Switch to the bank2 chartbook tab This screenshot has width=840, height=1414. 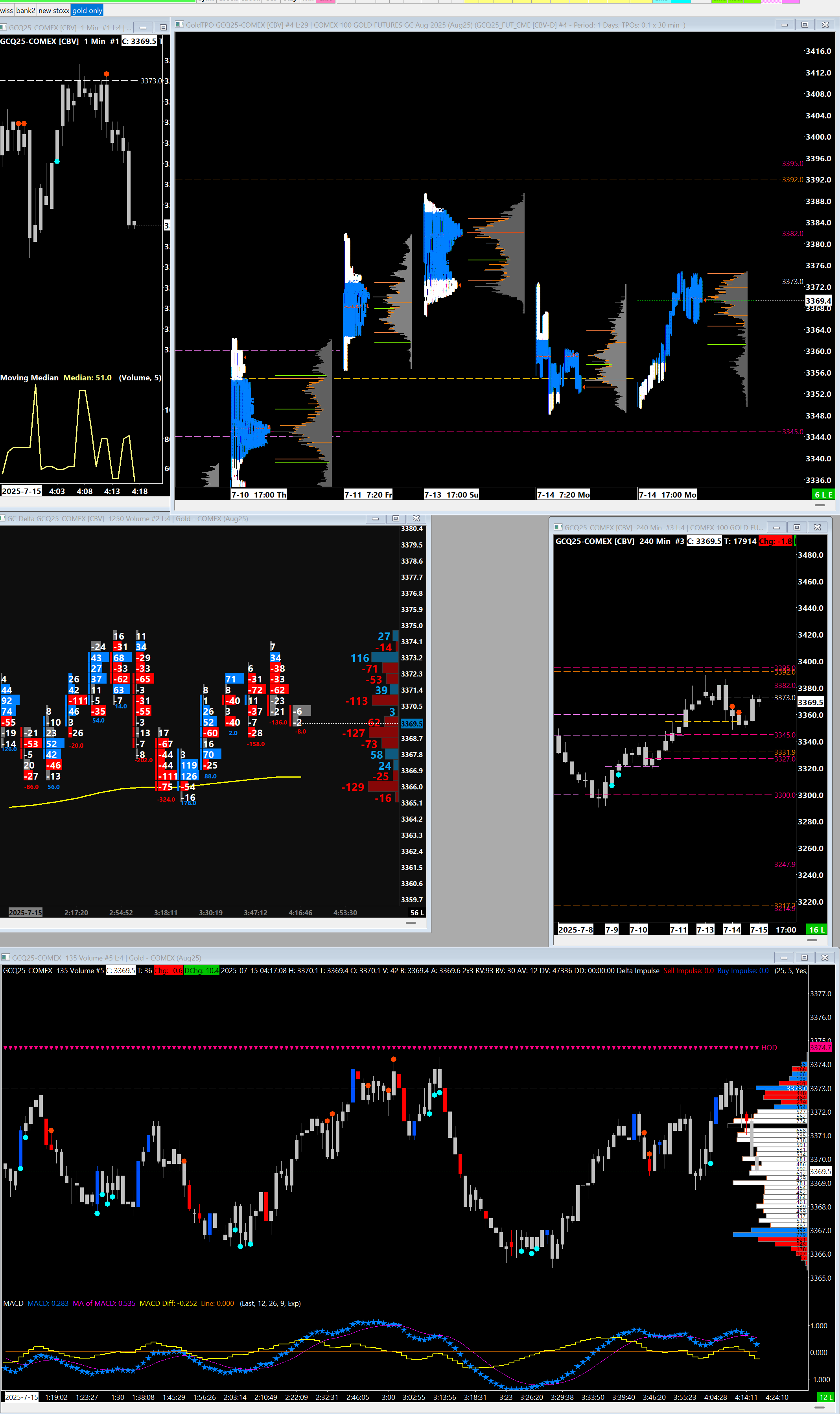coord(26,10)
